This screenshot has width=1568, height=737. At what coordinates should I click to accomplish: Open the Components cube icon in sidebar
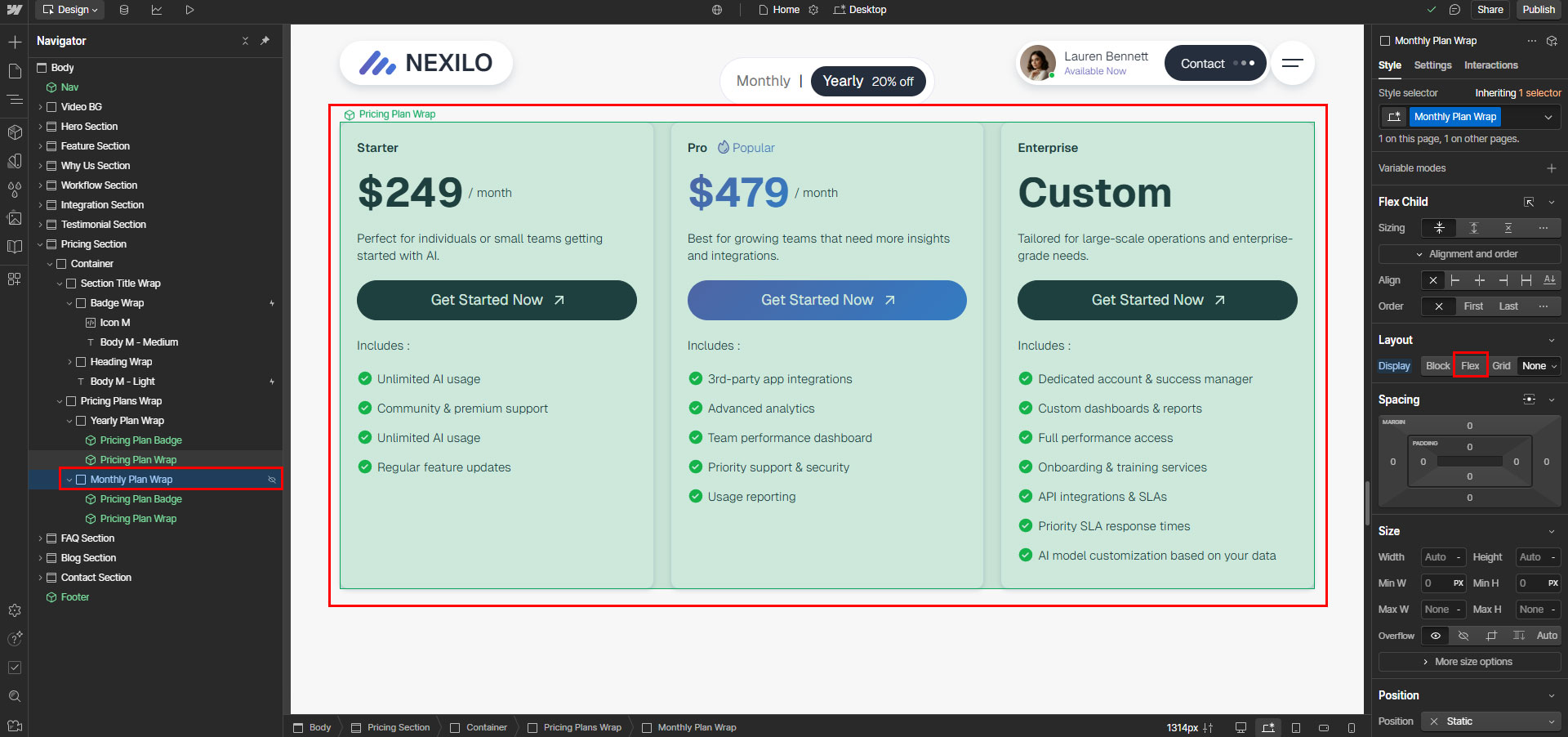coord(15,132)
